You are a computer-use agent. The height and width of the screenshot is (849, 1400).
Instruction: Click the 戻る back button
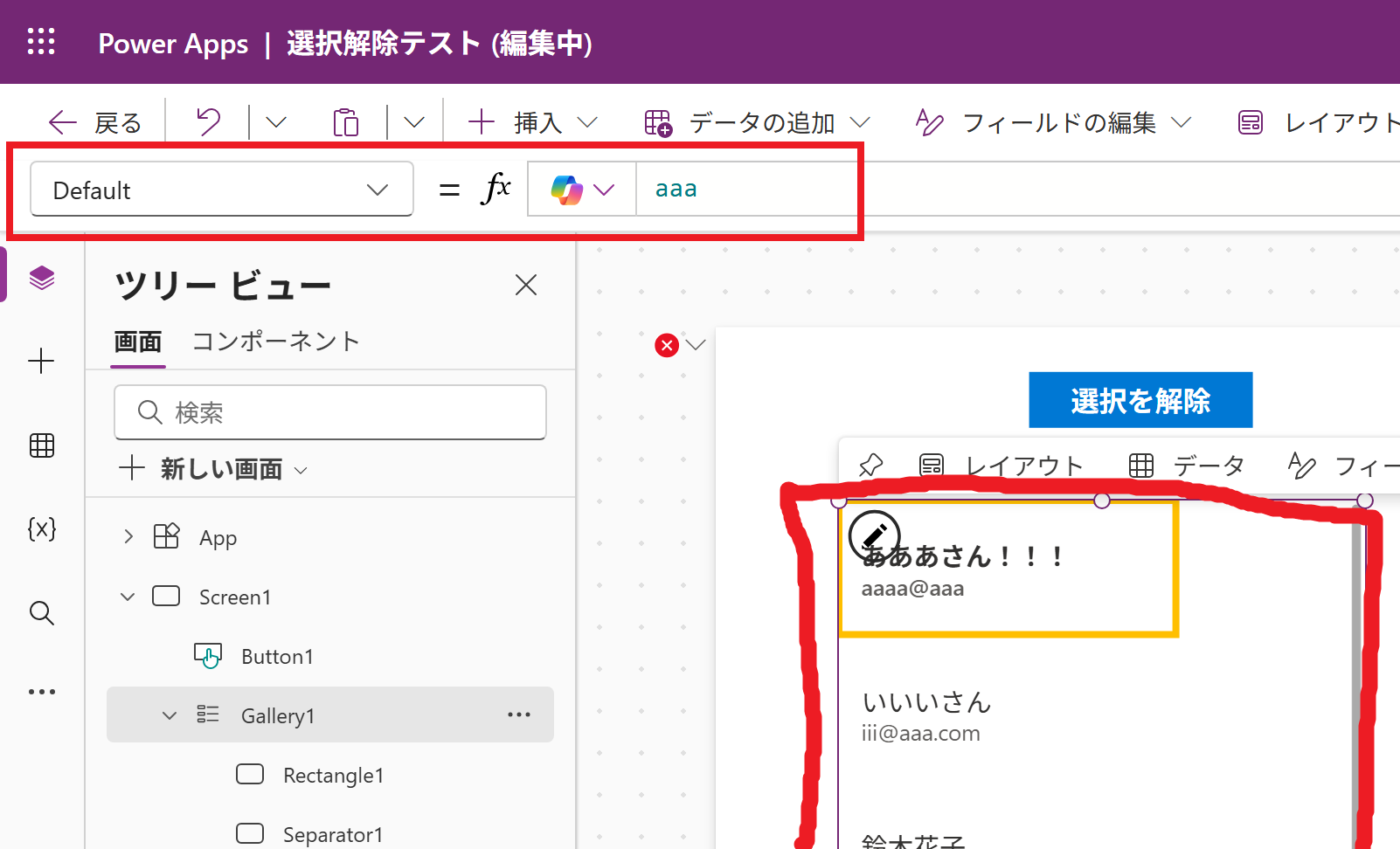[96, 122]
